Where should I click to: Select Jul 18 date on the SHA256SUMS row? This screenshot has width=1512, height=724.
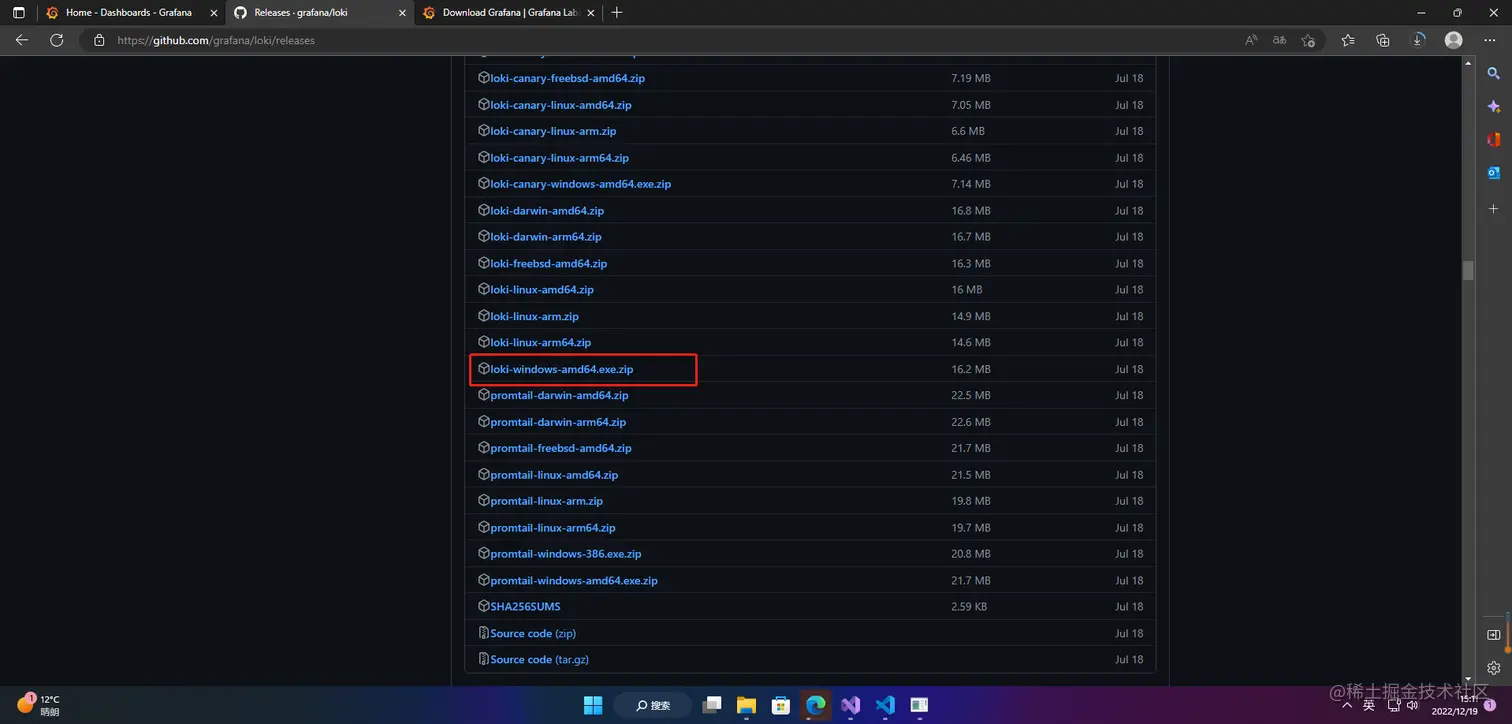coord(1129,607)
